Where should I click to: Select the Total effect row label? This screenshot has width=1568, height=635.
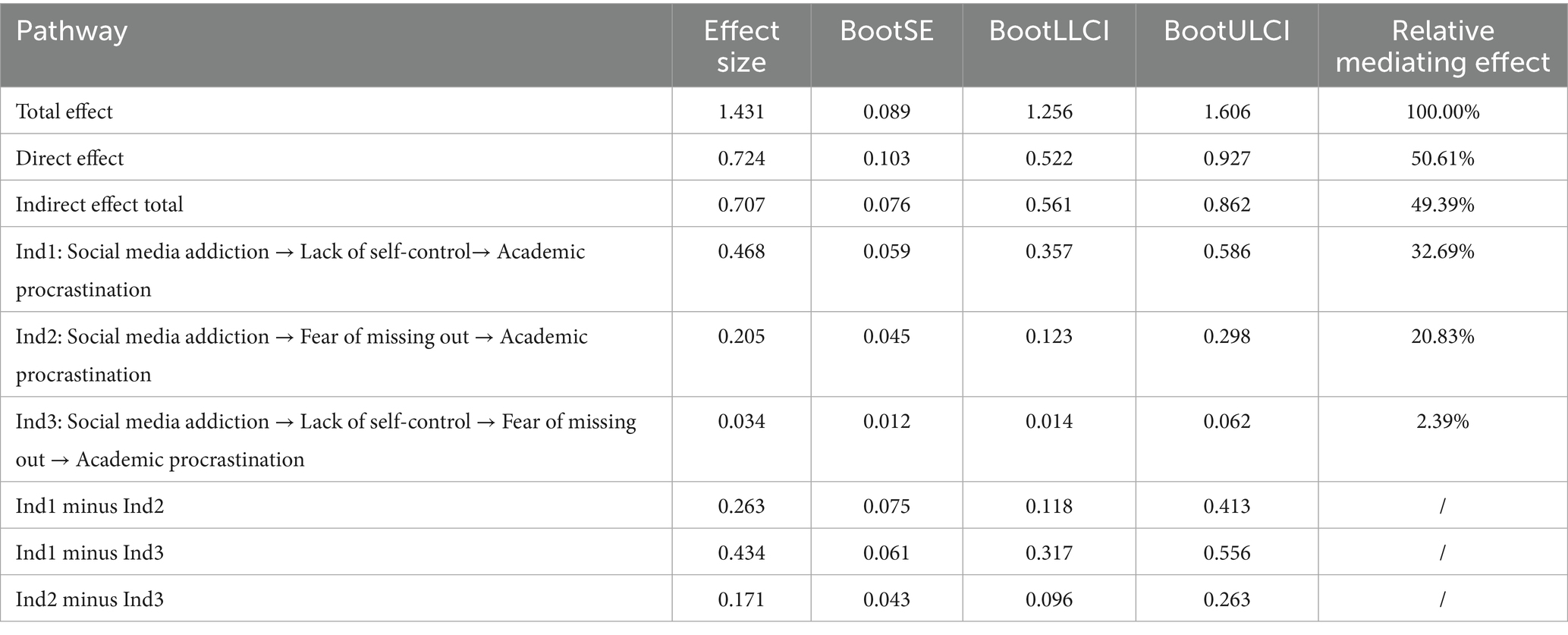[x=64, y=112]
